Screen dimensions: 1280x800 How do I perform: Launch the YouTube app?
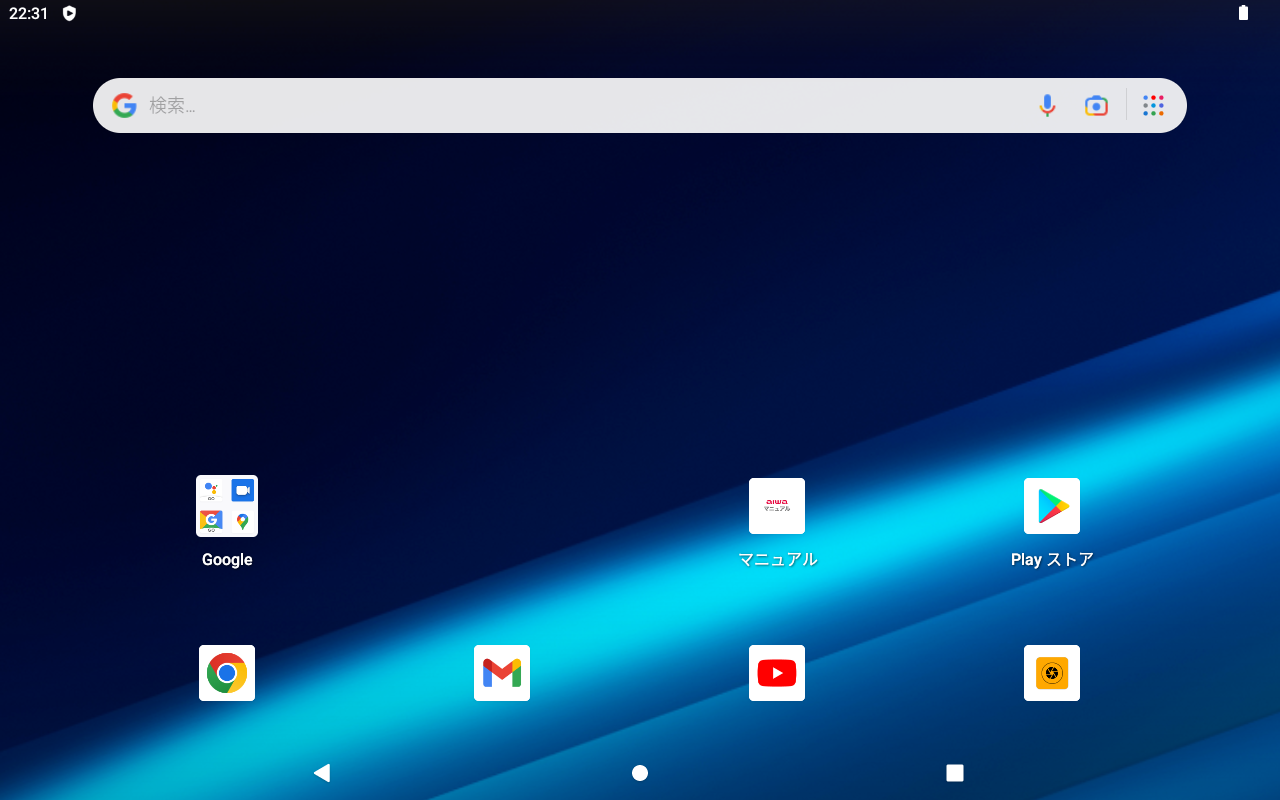point(777,673)
